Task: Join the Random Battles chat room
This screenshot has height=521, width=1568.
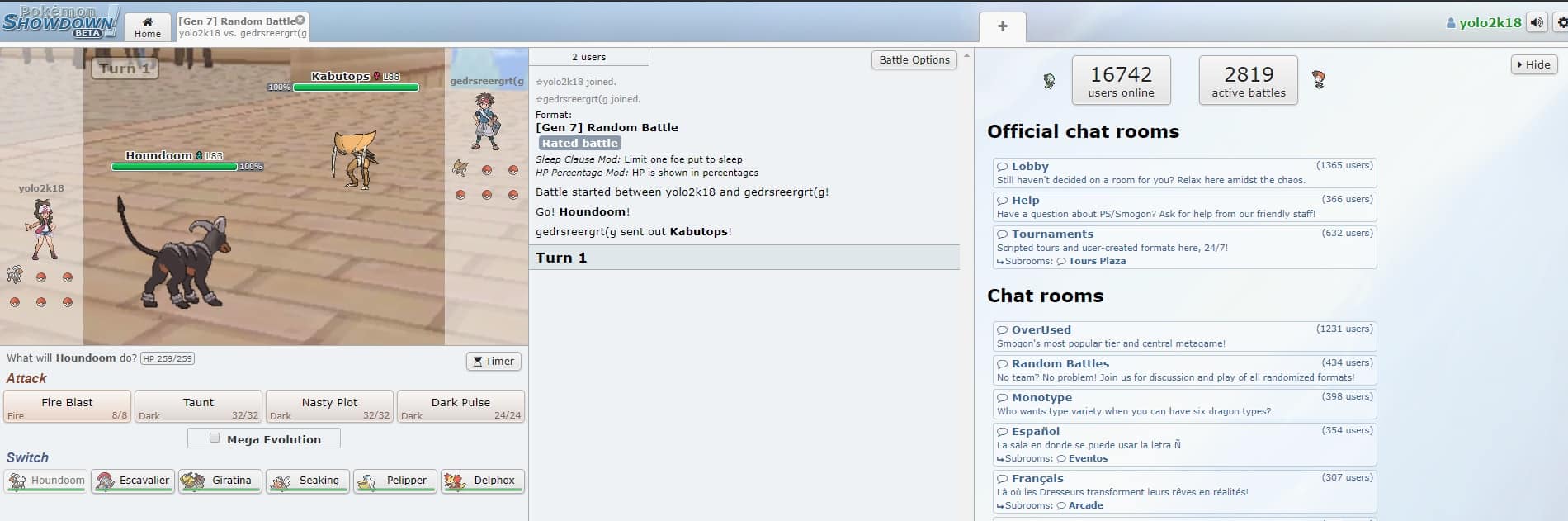Action: click(1185, 370)
